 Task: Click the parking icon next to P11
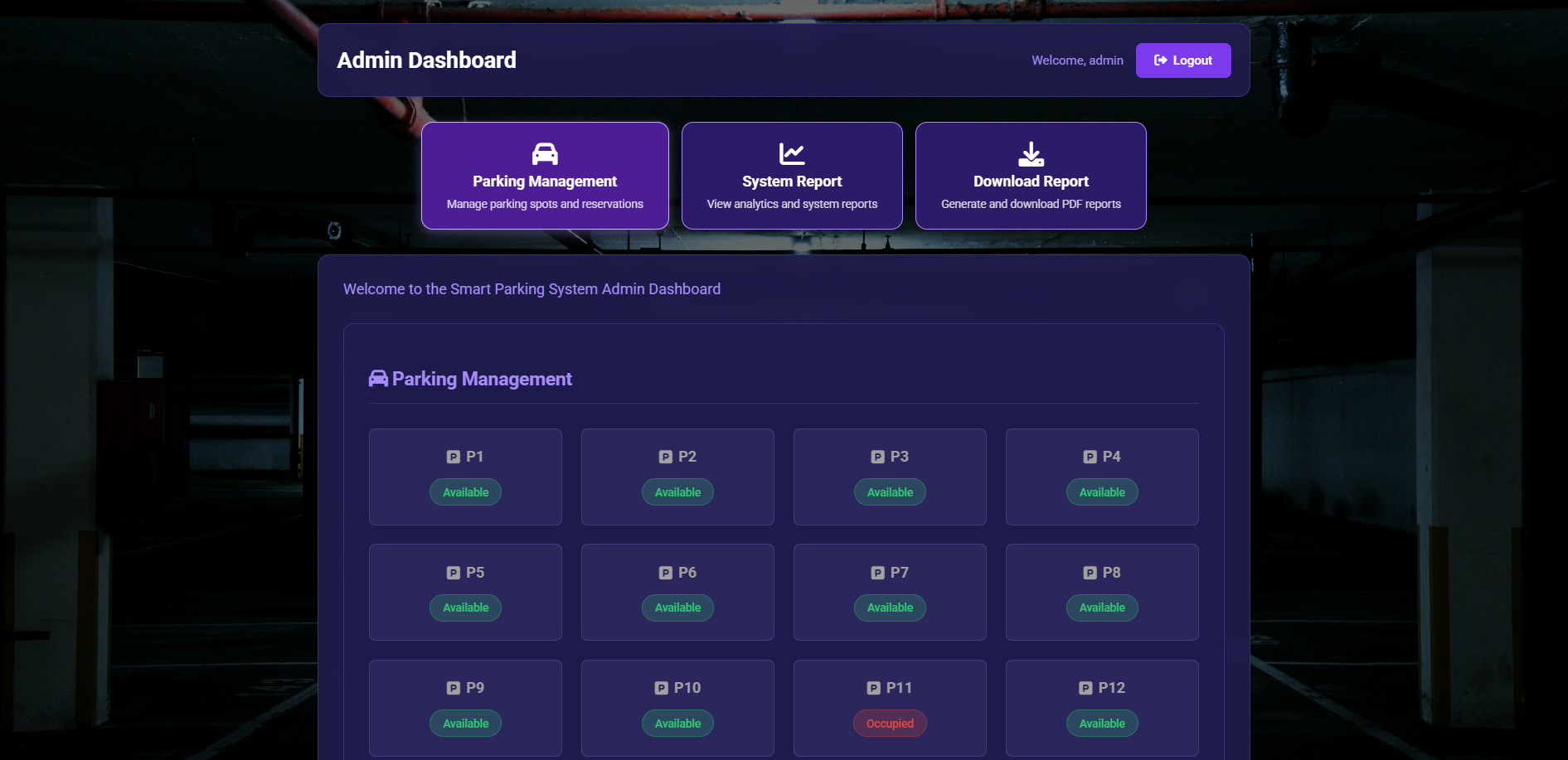coord(874,688)
